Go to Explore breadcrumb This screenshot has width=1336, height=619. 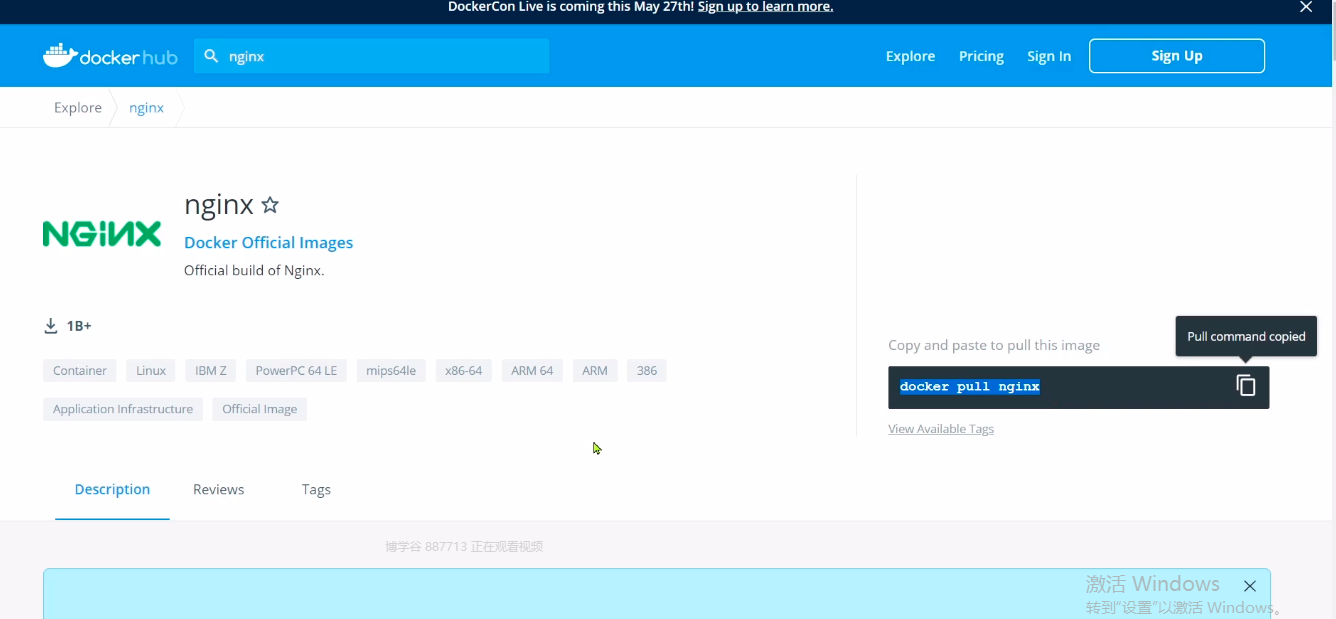coord(78,107)
